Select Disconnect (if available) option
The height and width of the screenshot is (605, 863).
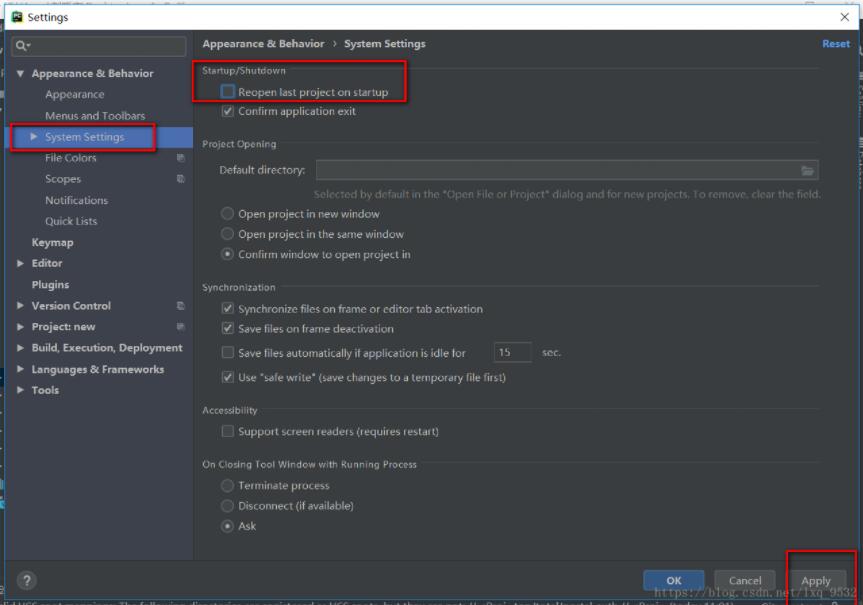tap(227, 506)
